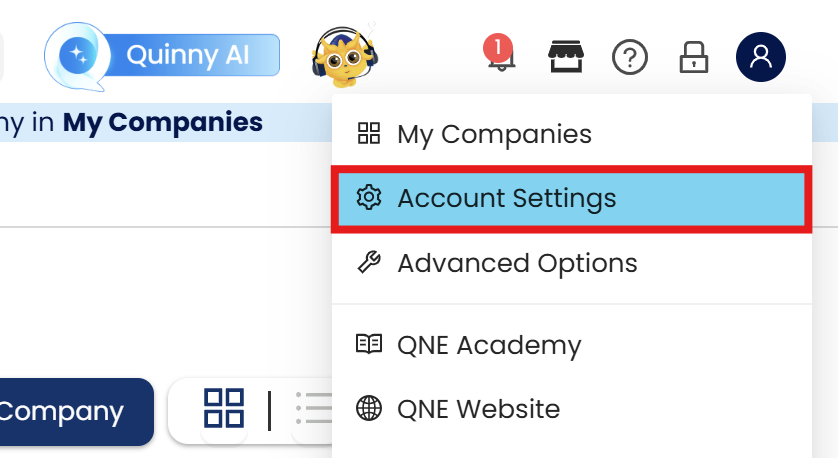This screenshot has width=838, height=458.
Task: Toggle the user profile avatar menu
Action: (x=761, y=57)
